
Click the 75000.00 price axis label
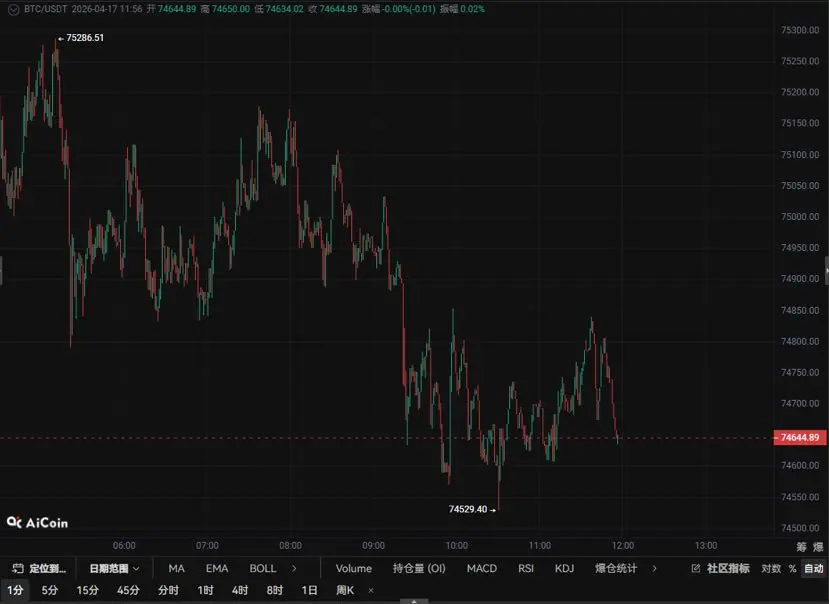click(x=800, y=217)
